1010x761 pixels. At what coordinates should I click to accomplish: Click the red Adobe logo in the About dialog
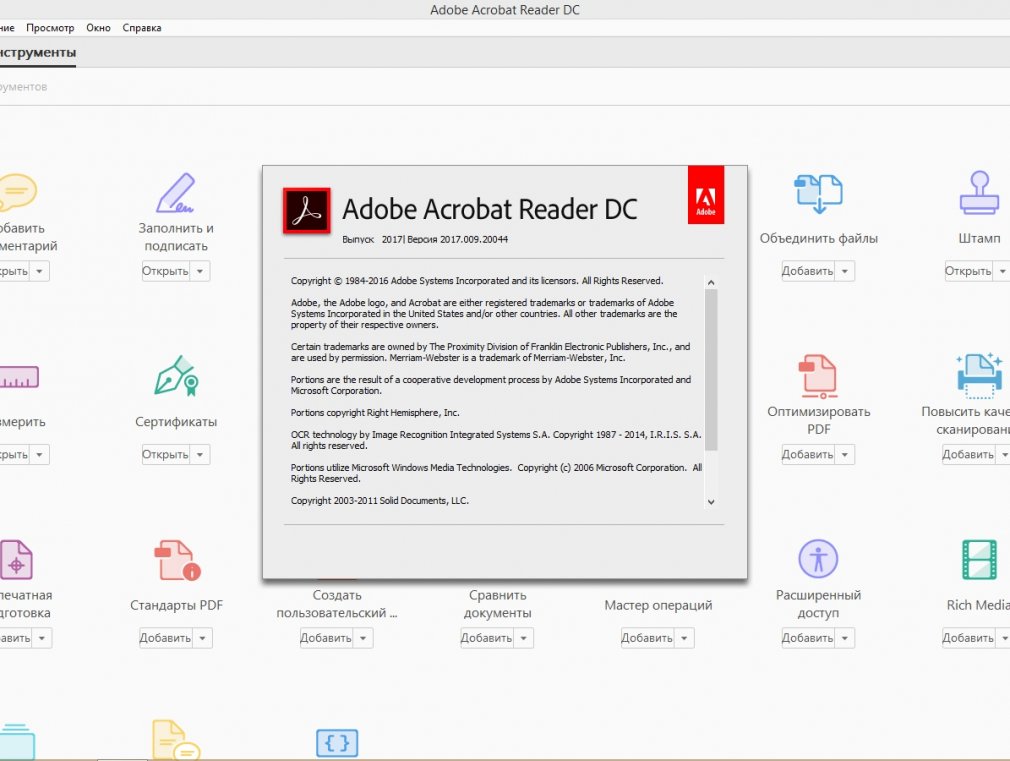706,195
